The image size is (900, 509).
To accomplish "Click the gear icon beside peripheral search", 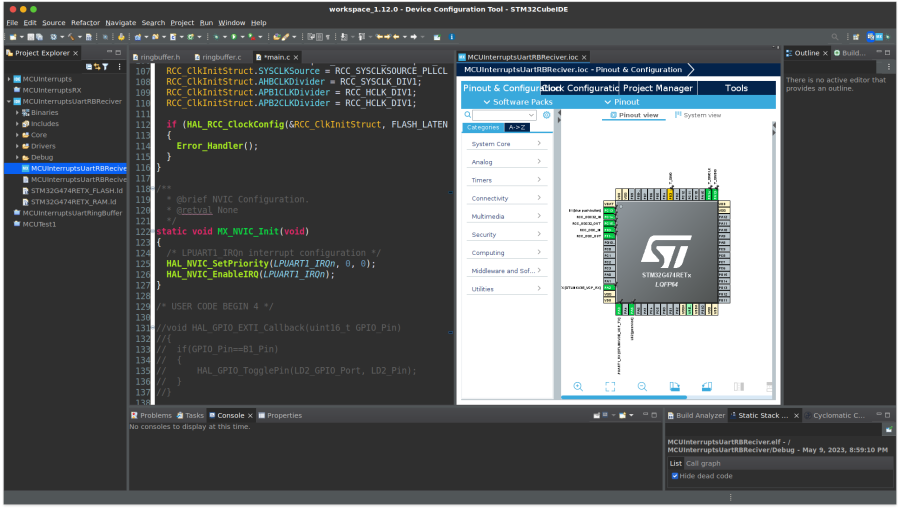I will (x=546, y=115).
